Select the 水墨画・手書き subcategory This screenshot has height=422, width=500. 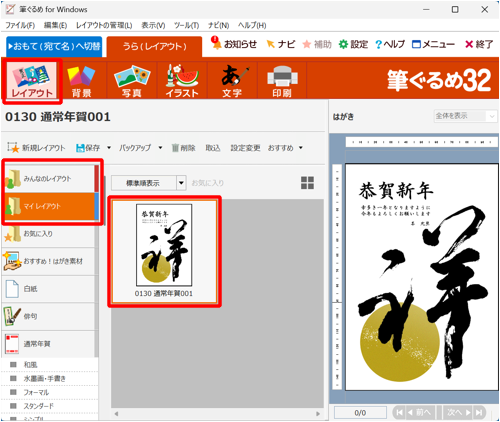point(50,379)
